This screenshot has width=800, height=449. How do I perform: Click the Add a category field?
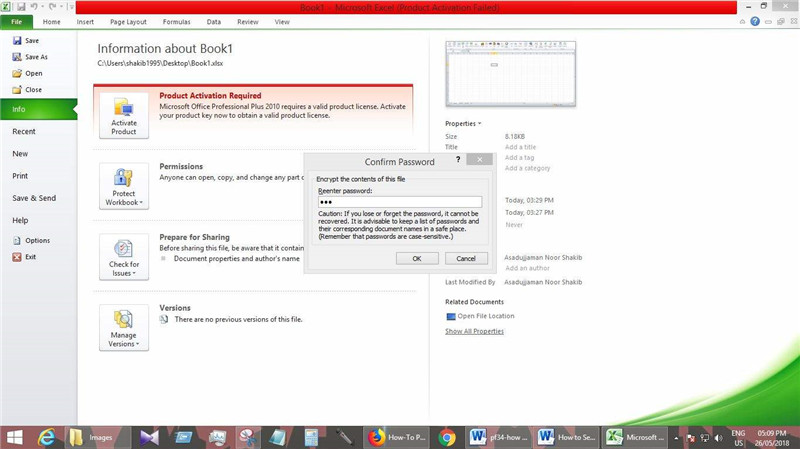(528, 168)
